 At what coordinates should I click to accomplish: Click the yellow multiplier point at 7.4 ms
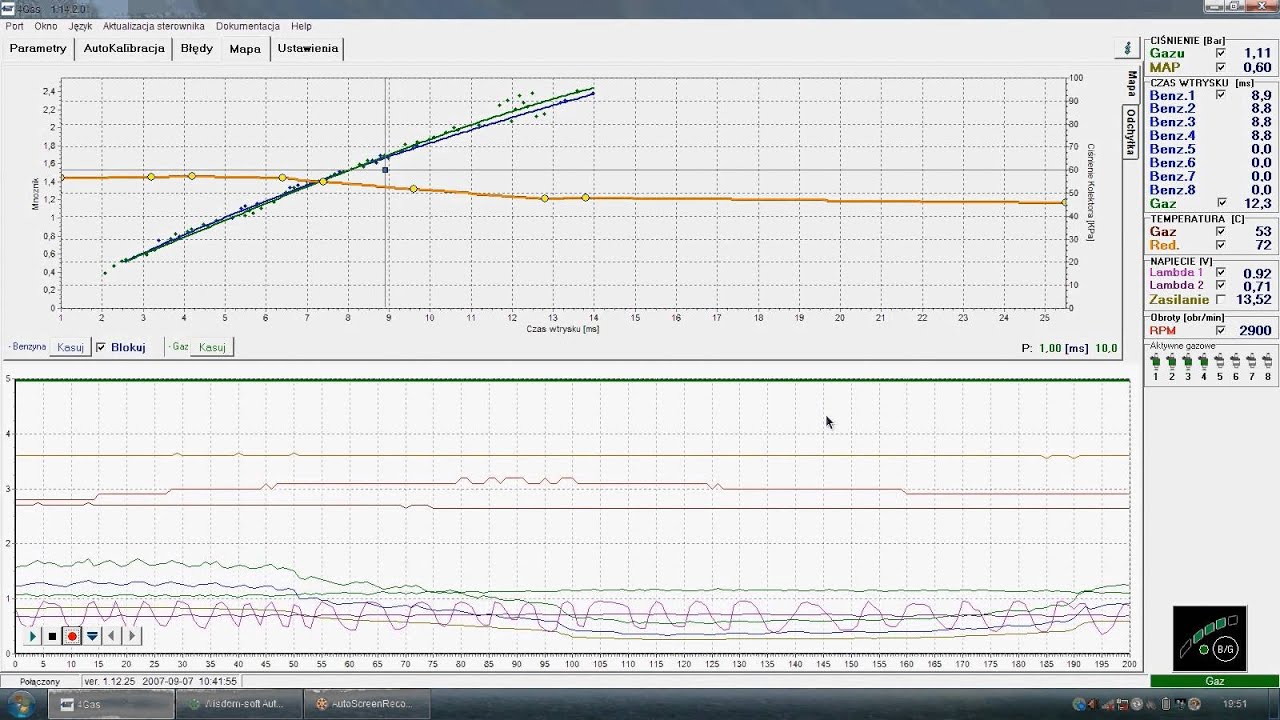tap(323, 181)
